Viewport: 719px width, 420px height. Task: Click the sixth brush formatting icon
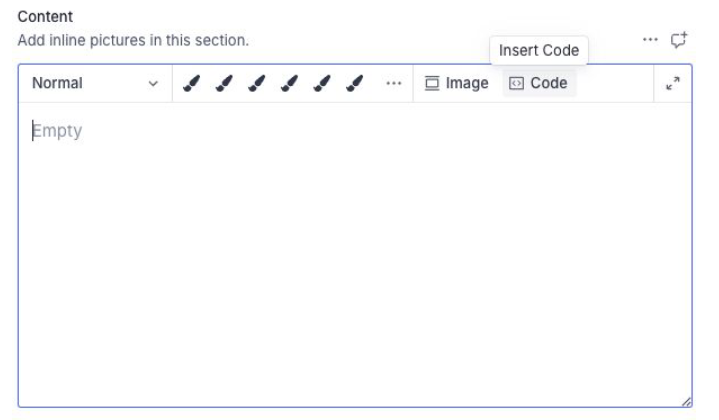coord(354,84)
